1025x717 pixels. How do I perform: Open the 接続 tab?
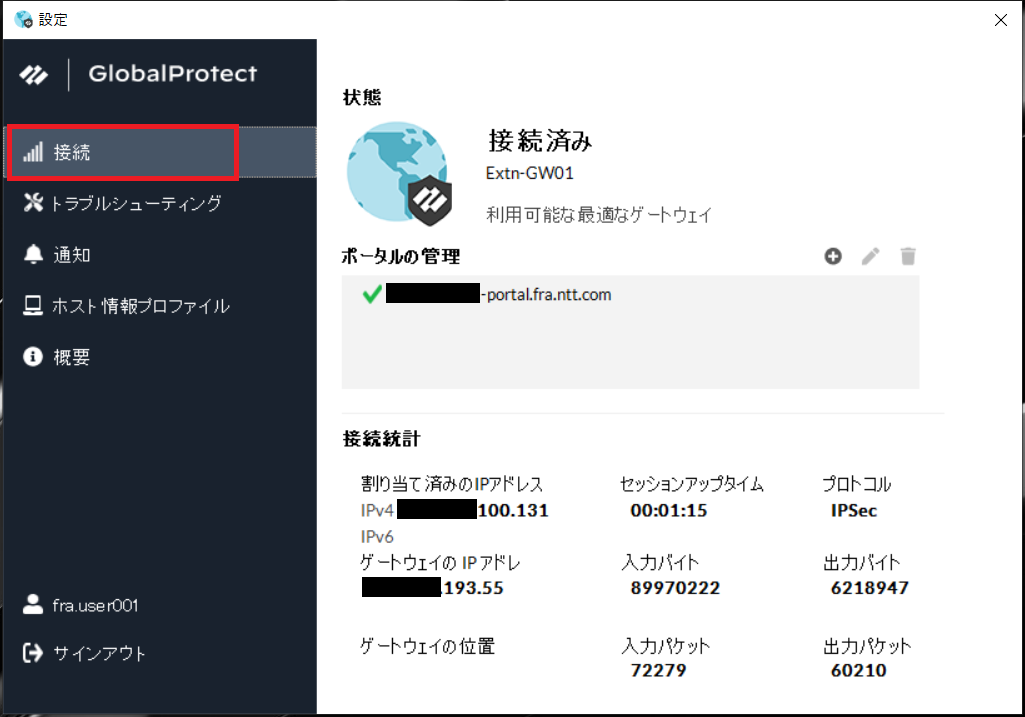(72, 153)
